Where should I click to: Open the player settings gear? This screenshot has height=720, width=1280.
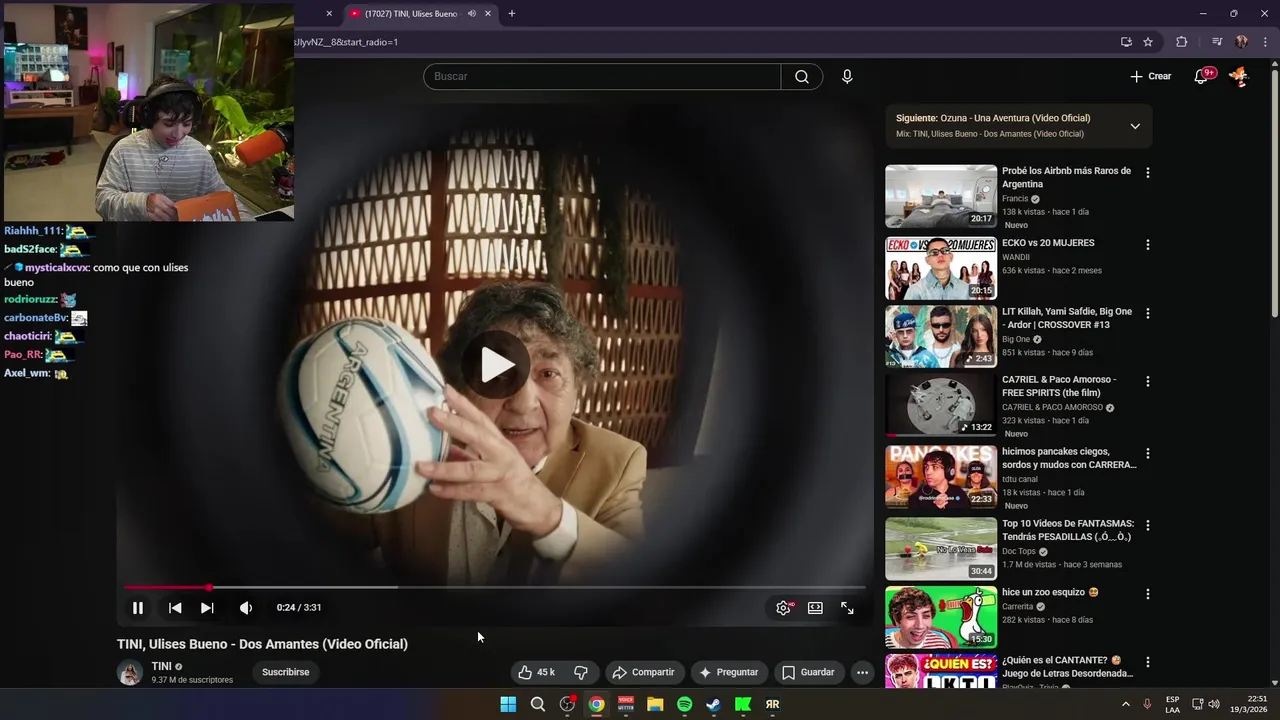click(x=784, y=608)
